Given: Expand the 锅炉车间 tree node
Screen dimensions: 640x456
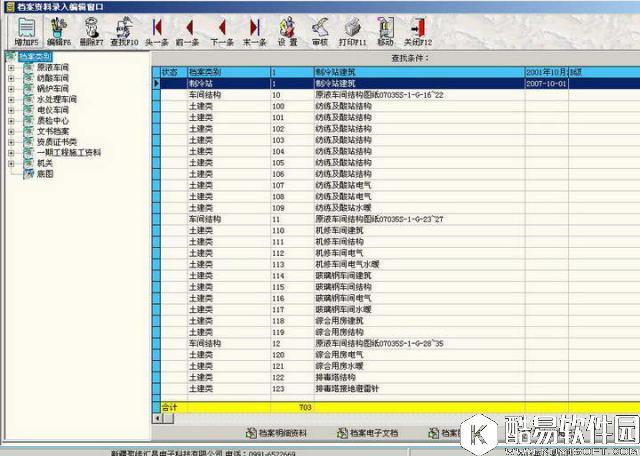Looking at the screenshot, I should click(12, 88).
